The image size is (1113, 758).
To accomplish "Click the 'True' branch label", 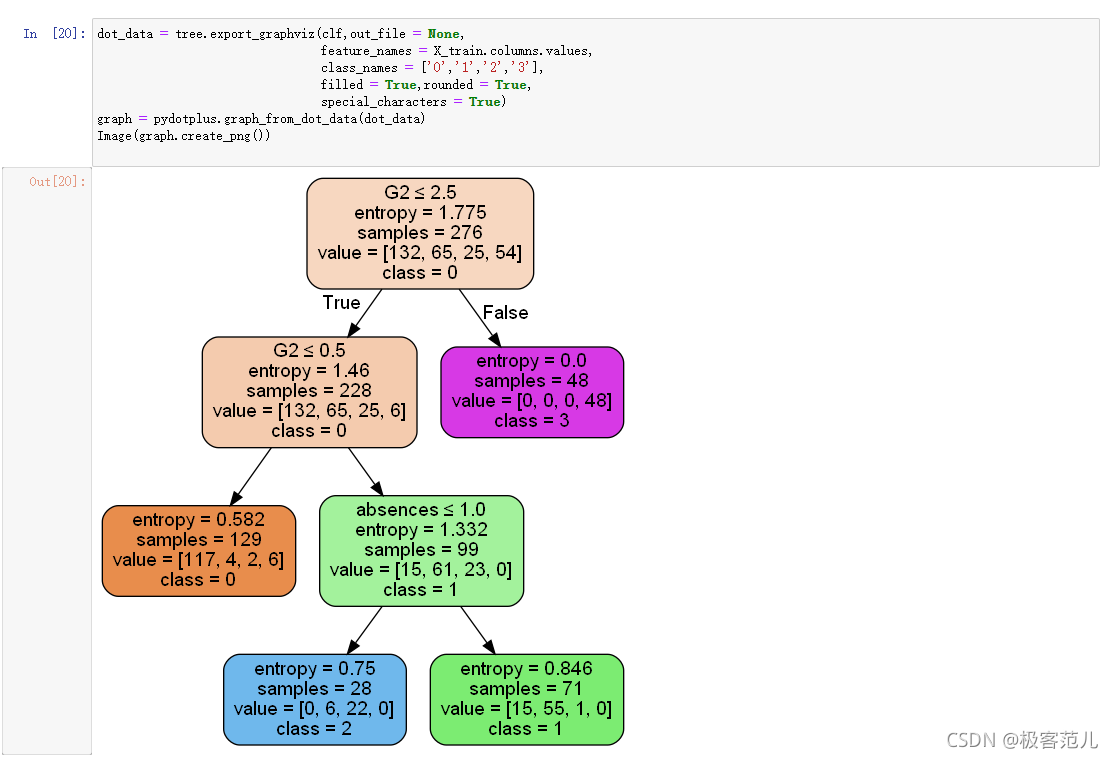I will click(341, 302).
